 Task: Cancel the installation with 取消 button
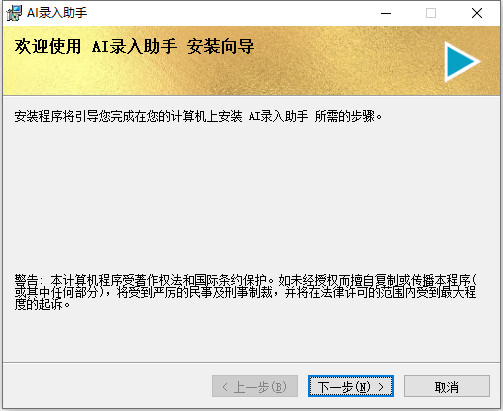[x=447, y=386]
